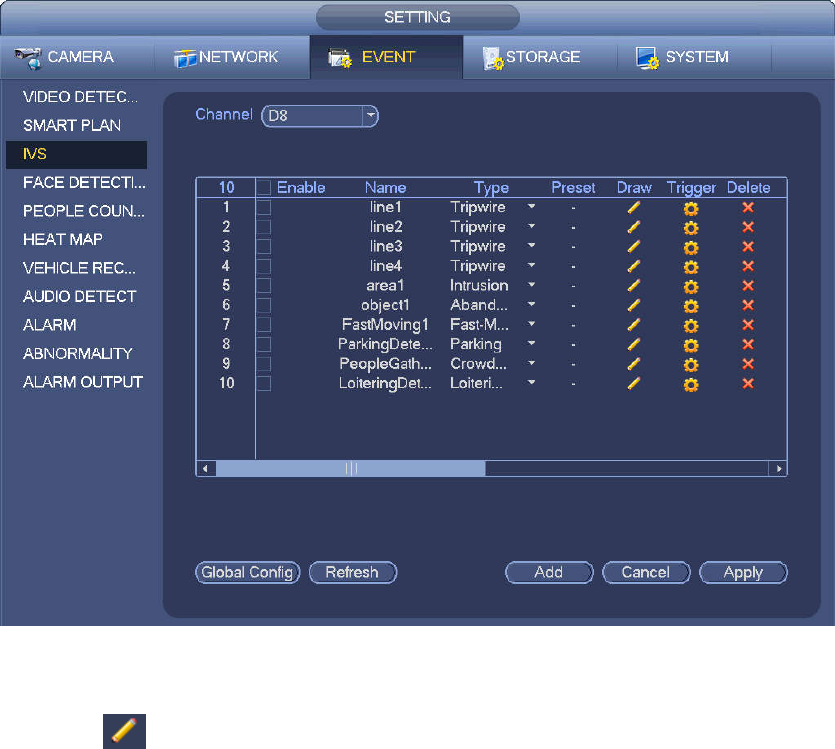
Task: Open trigger gear for line3
Action: [x=691, y=248]
